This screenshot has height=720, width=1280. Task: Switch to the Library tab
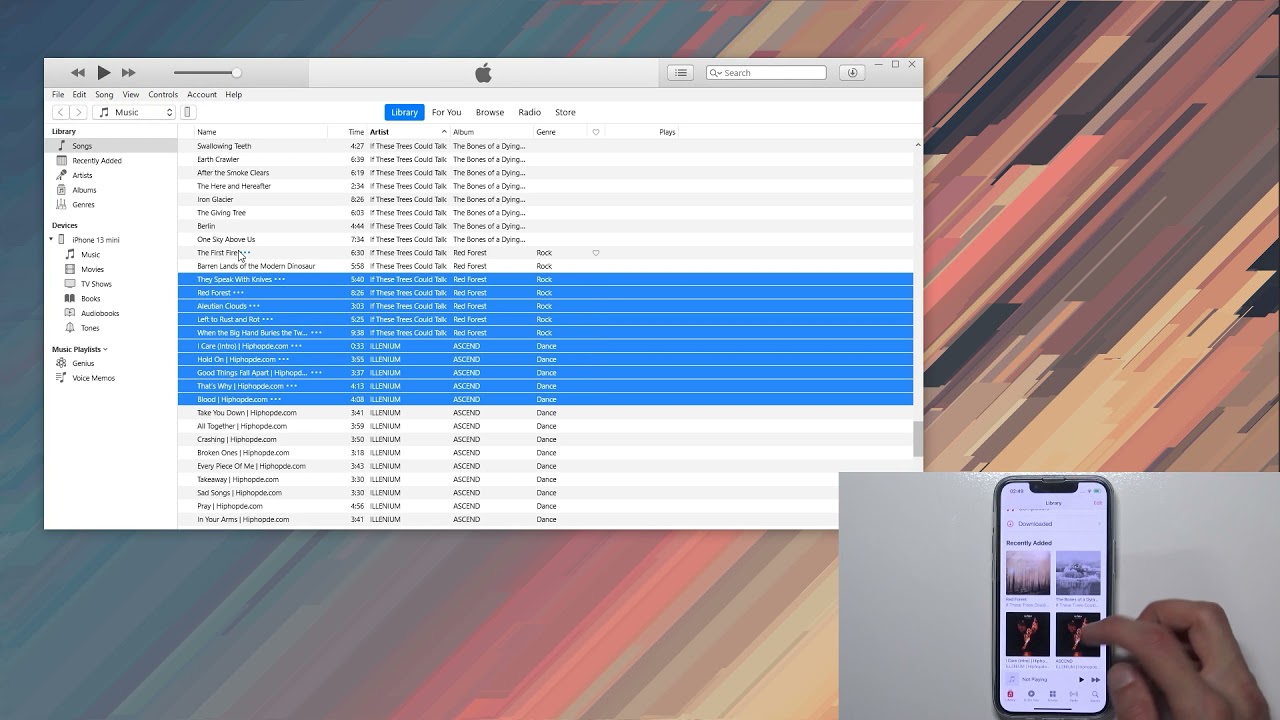pos(405,112)
